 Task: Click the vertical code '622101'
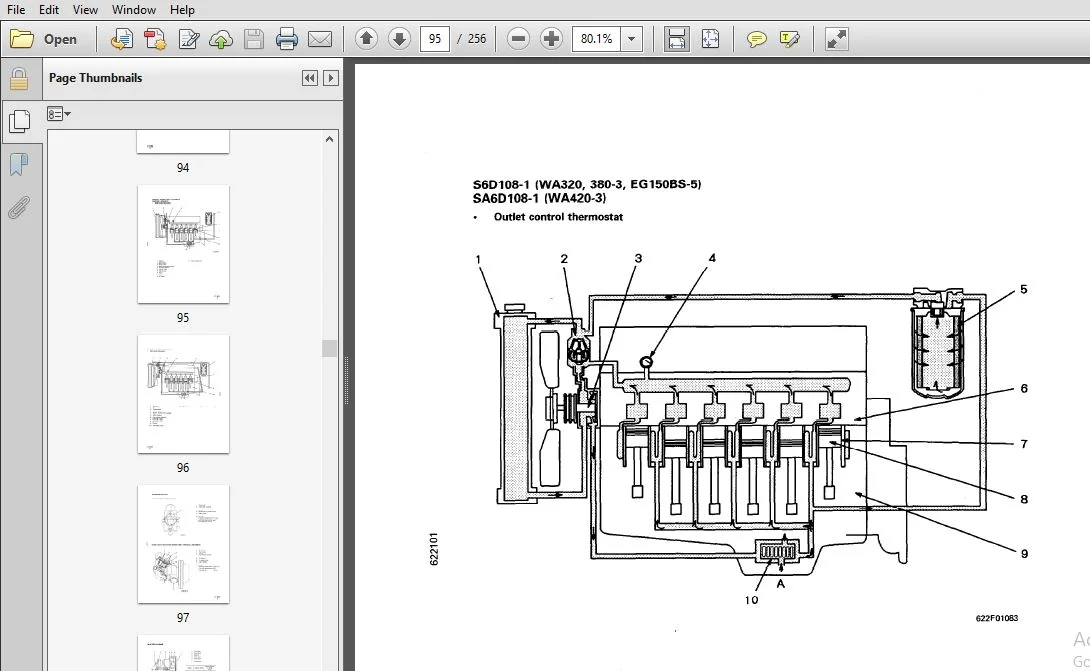point(434,549)
